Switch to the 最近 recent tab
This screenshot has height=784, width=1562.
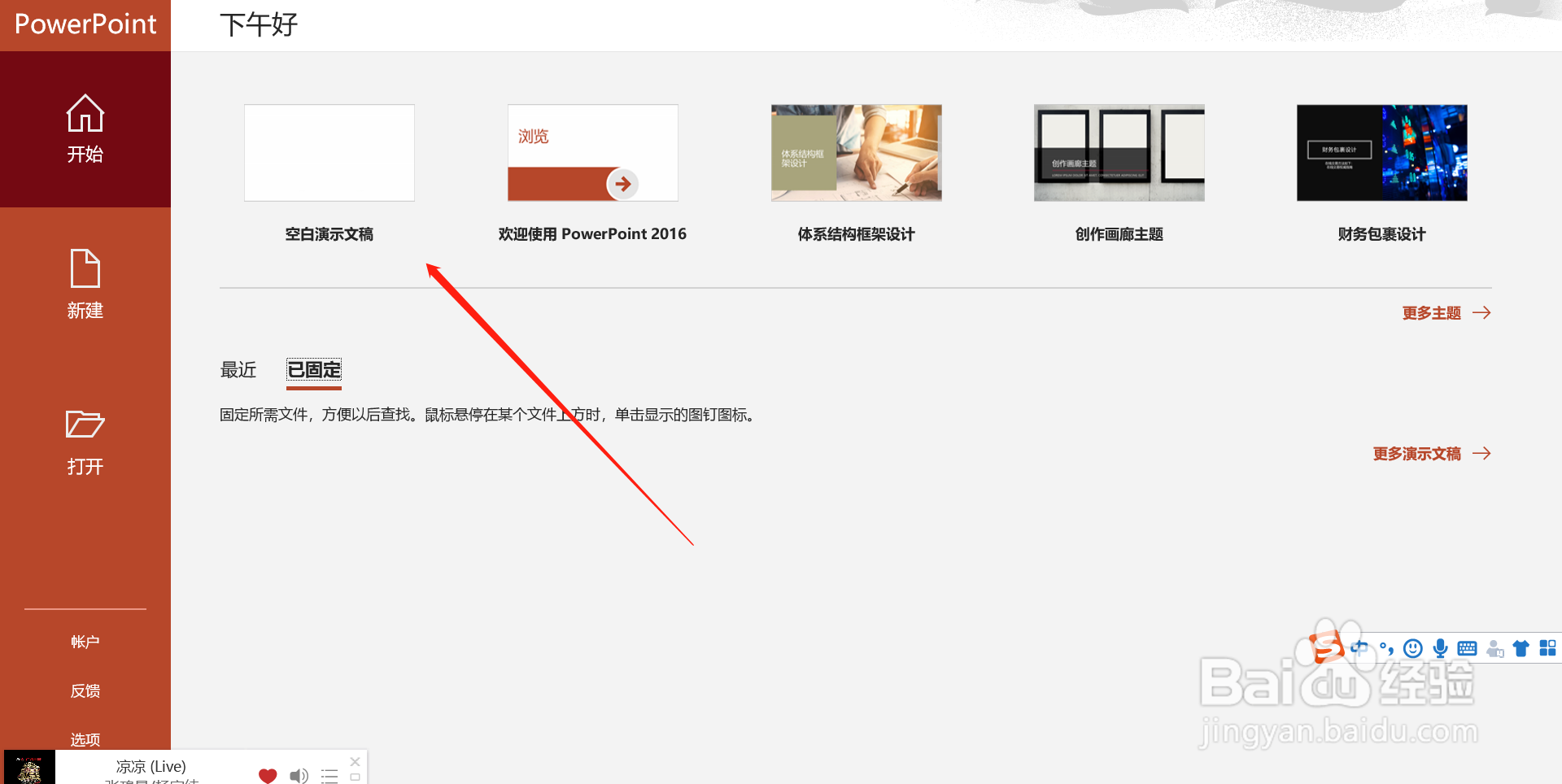click(238, 370)
